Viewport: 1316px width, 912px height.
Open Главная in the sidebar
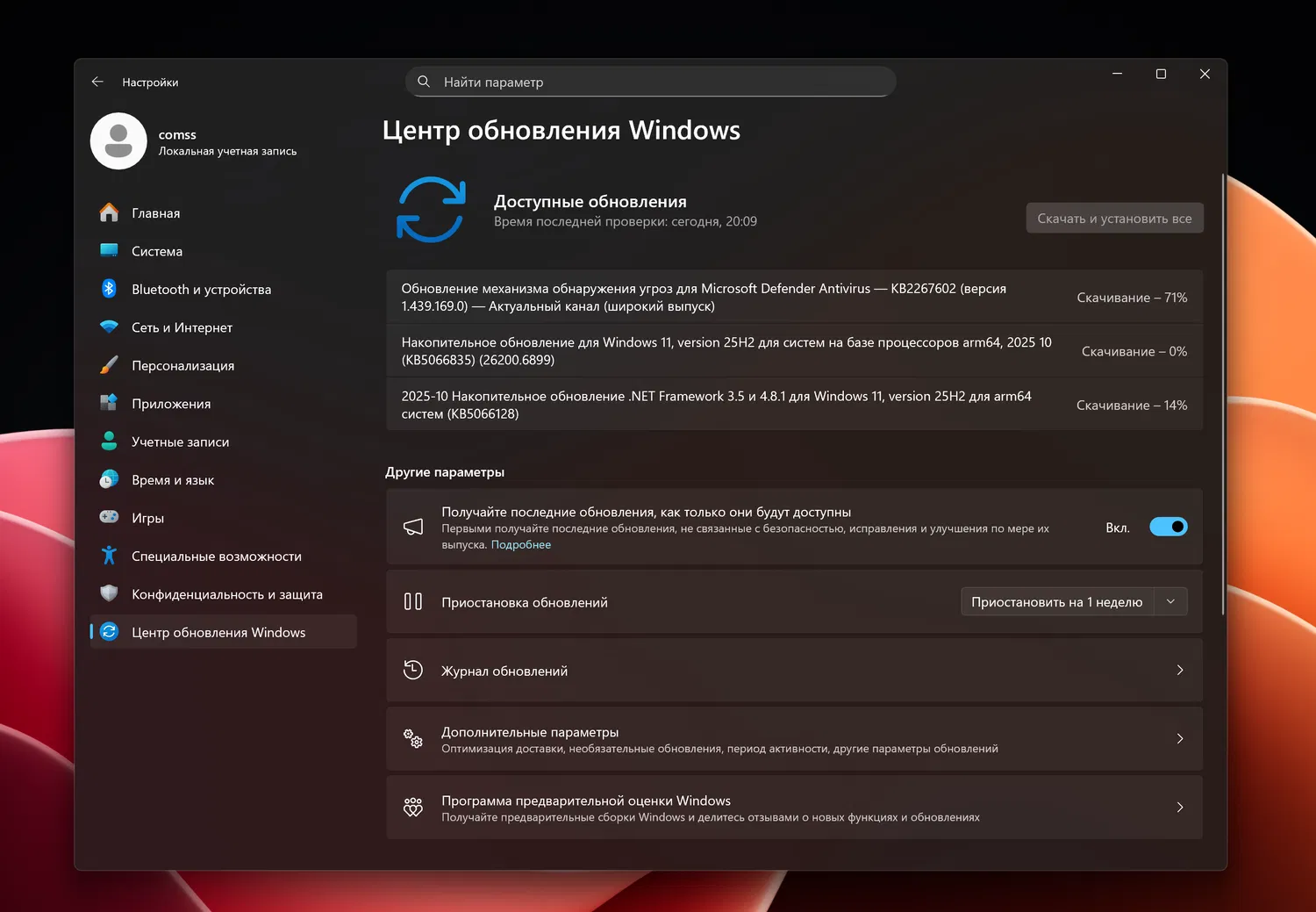click(224, 213)
